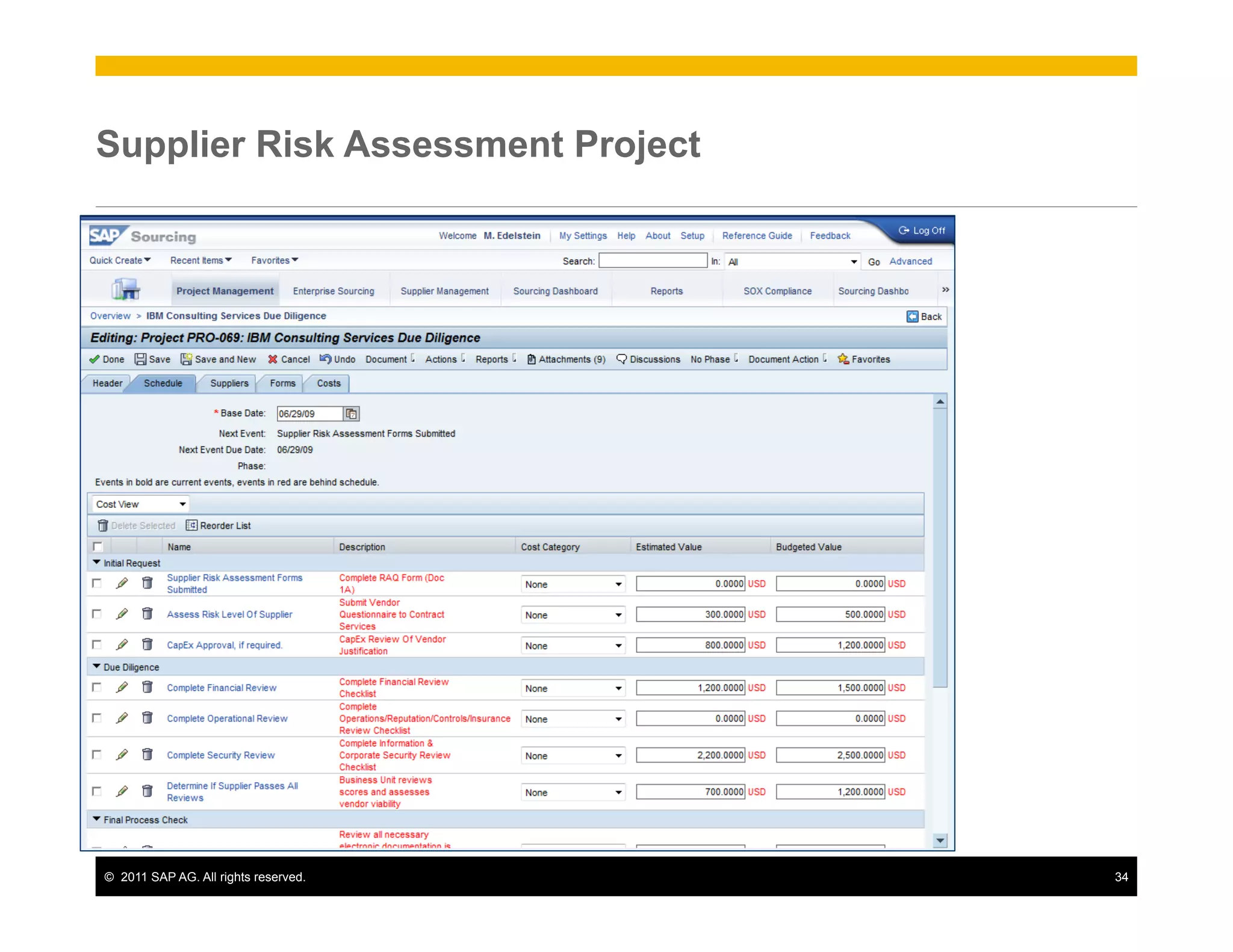
Task: Delete CapEx Approval row trash icon
Action: pos(147,644)
